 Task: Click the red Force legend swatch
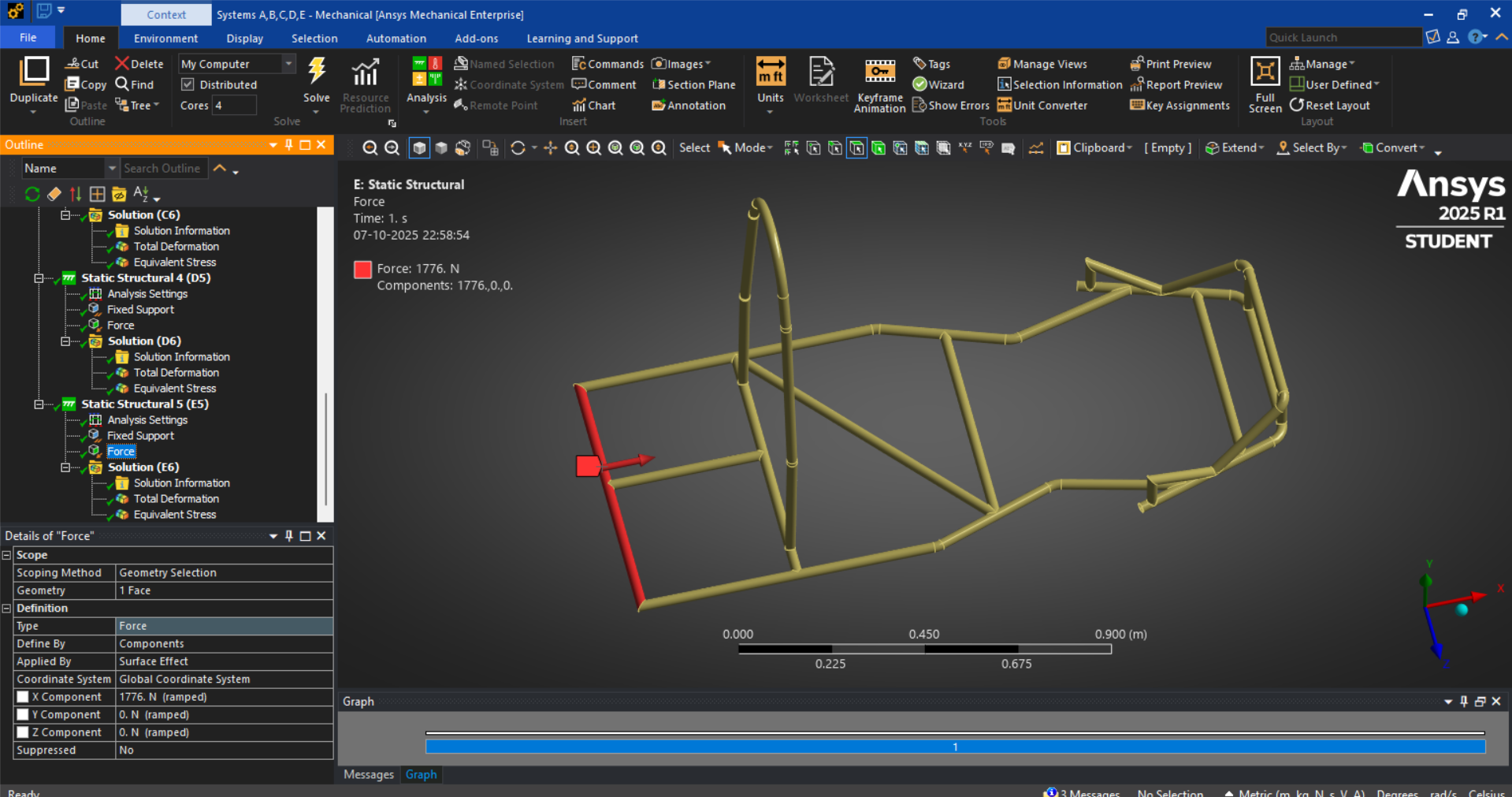coord(362,270)
